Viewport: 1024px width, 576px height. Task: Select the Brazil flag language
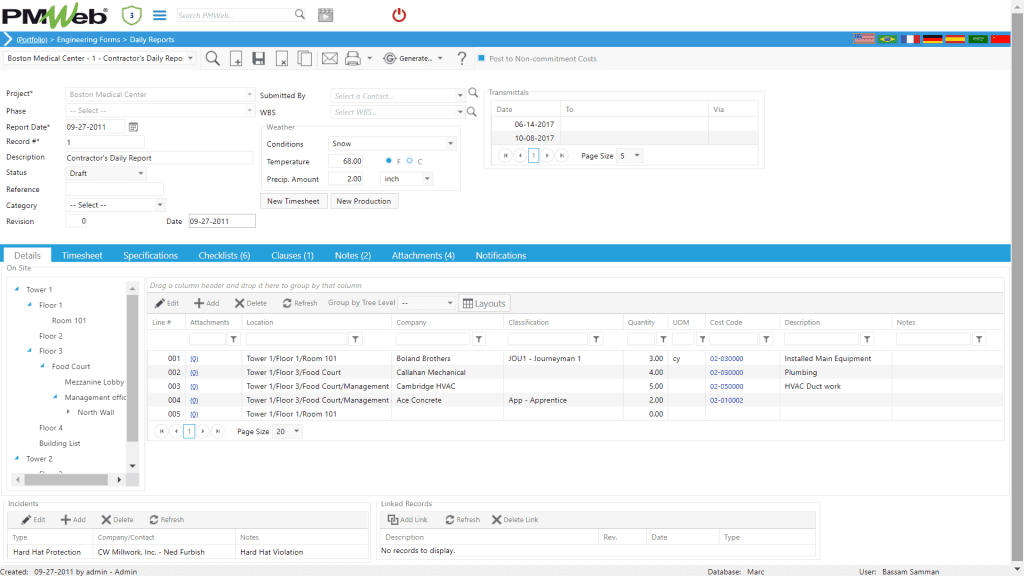[x=887, y=39]
